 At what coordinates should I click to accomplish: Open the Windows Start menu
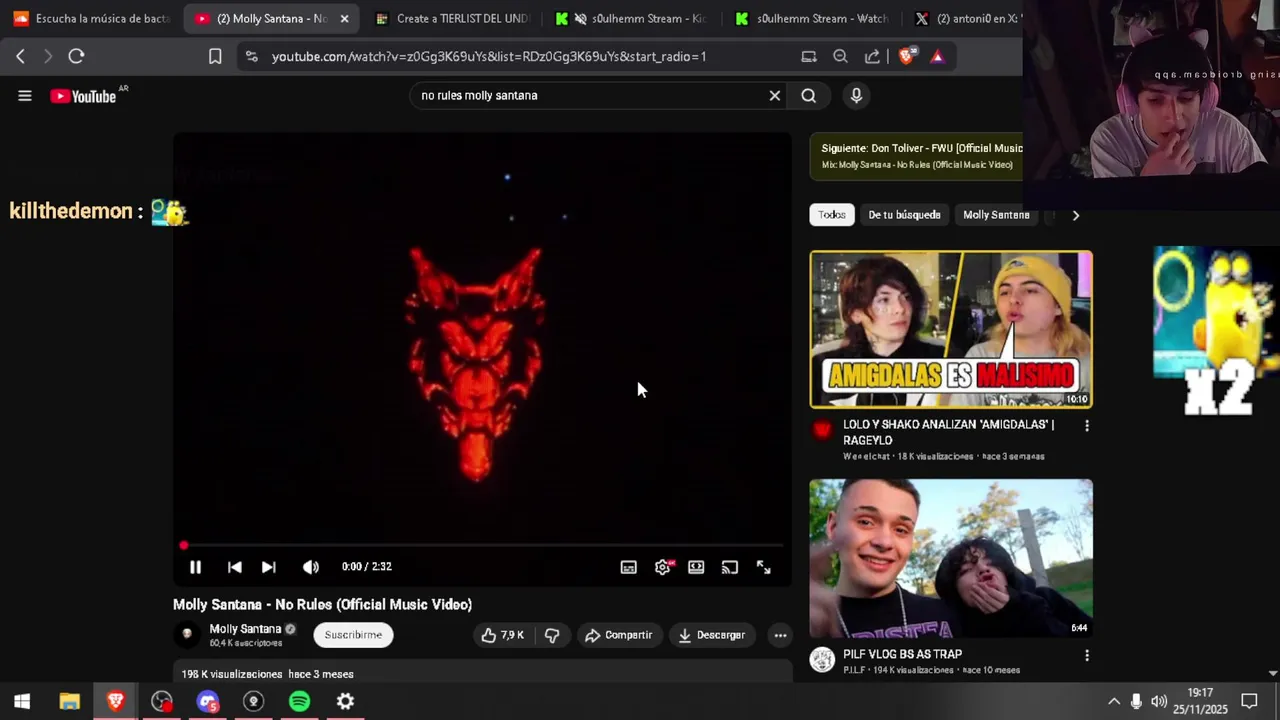[22, 701]
